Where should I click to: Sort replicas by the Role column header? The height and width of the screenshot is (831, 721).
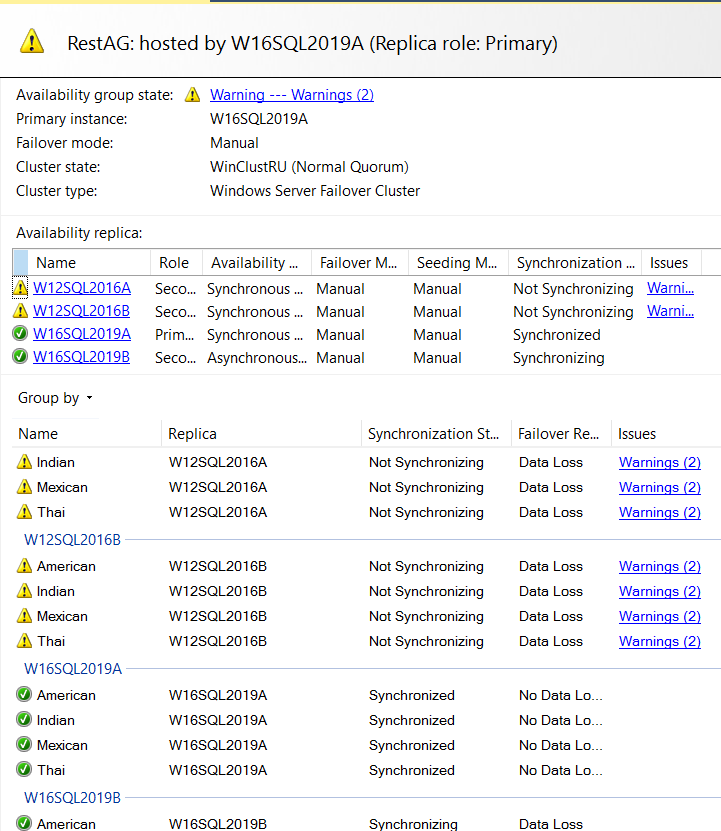click(x=174, y=263)
